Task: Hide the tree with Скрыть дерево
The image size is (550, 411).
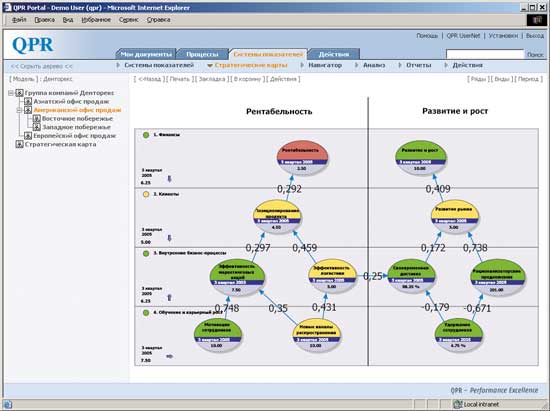Action: pos(42,66)
